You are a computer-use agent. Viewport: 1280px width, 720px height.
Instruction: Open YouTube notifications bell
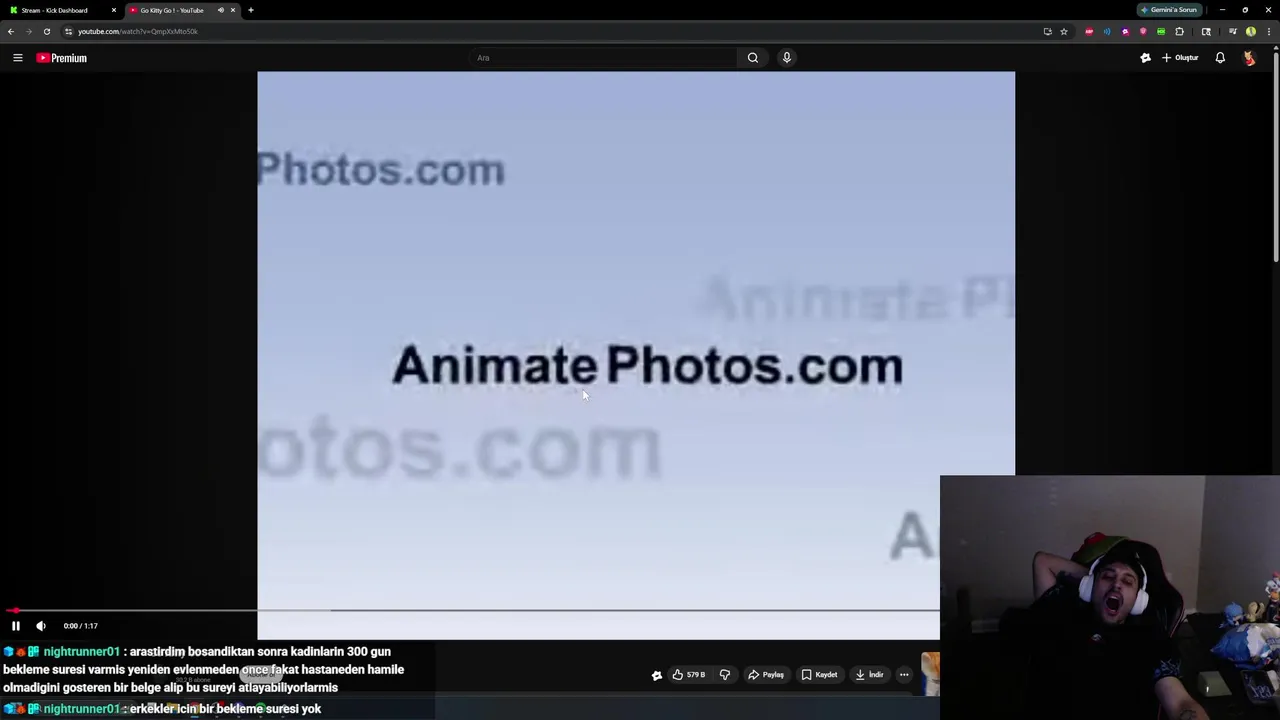[1220, 58]
